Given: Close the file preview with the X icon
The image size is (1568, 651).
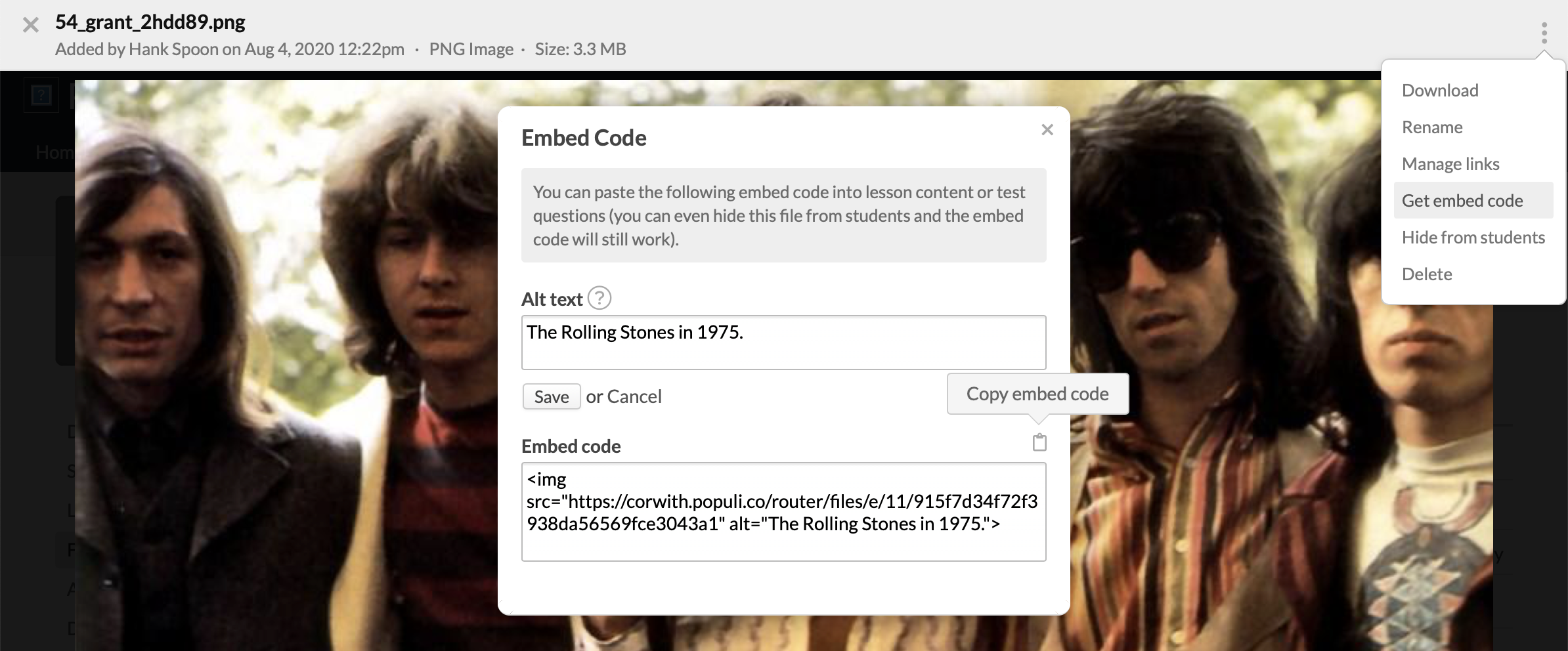Looking at the screenshot, I should pyautogui.click(x=31, y=26).
